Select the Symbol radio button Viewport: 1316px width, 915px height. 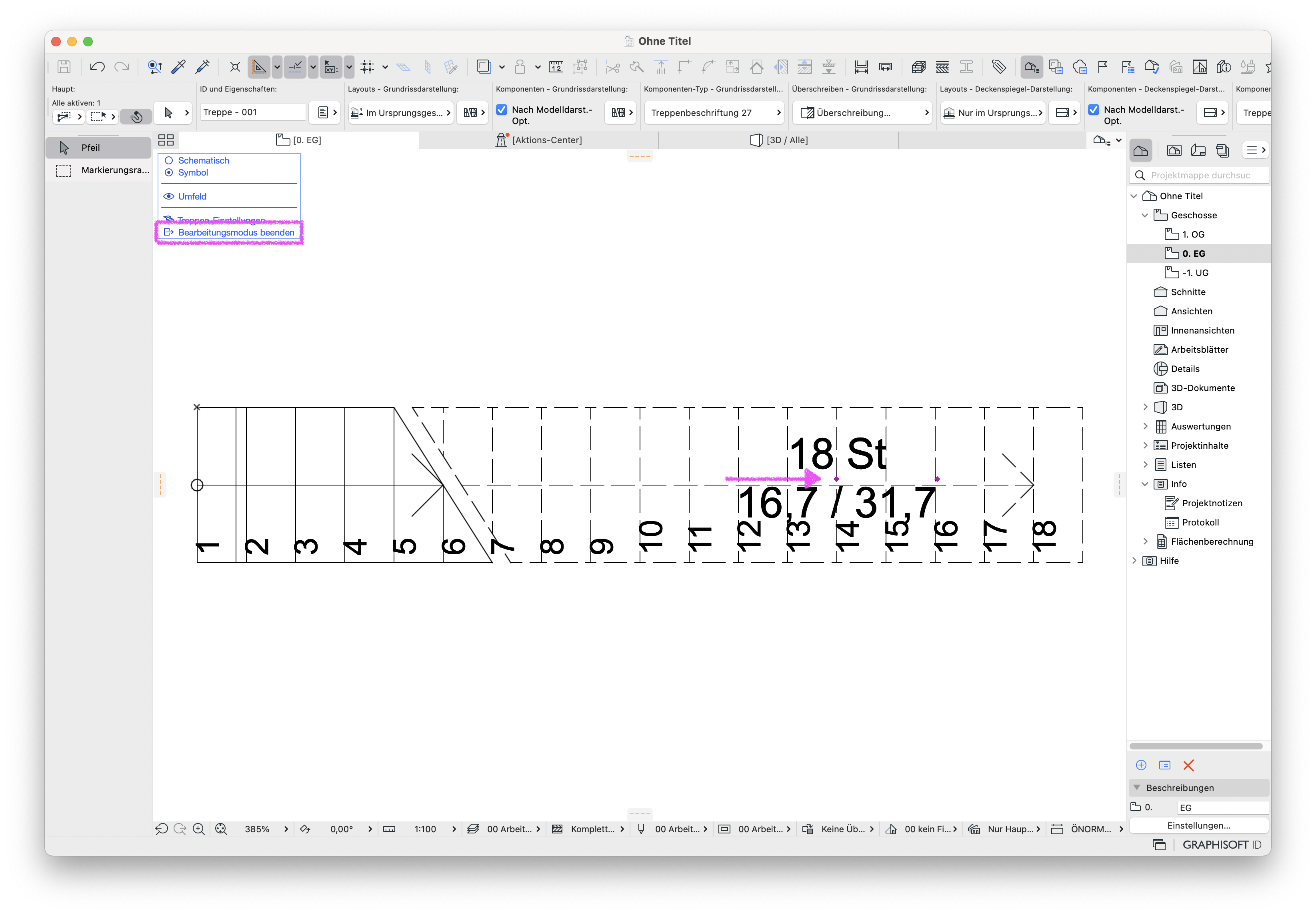(x=168, y=172)
